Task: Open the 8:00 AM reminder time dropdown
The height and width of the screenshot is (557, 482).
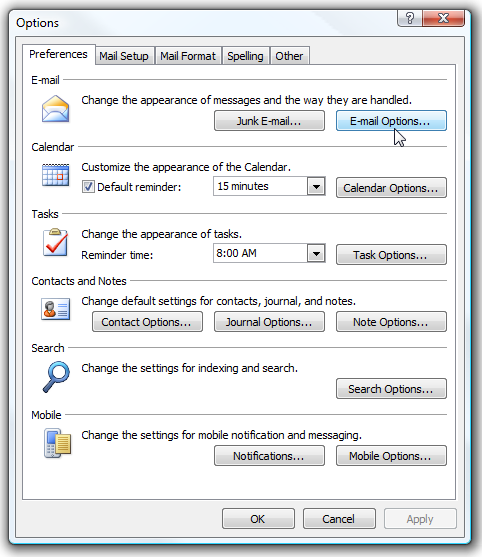Action: click(316, 253)
